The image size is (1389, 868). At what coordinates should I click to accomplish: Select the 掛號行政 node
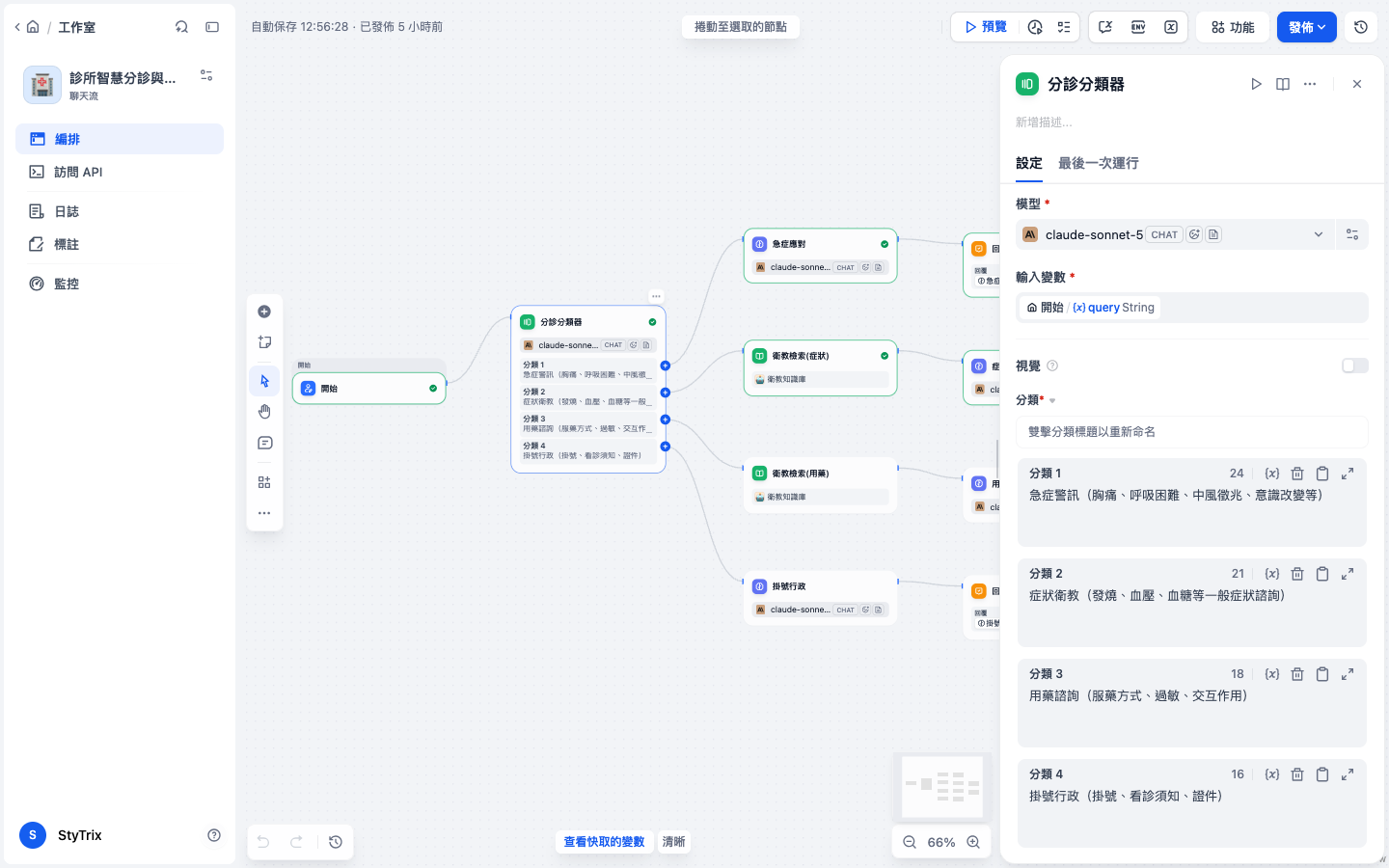(x=821, y=598)
